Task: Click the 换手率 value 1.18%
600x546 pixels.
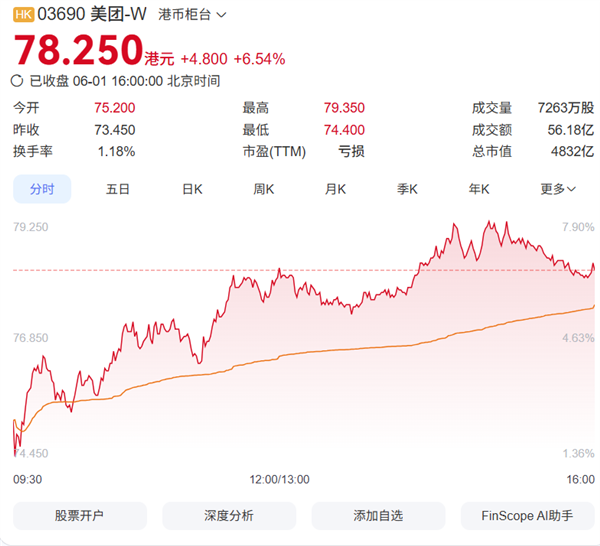Action: (x=116, y=152)
